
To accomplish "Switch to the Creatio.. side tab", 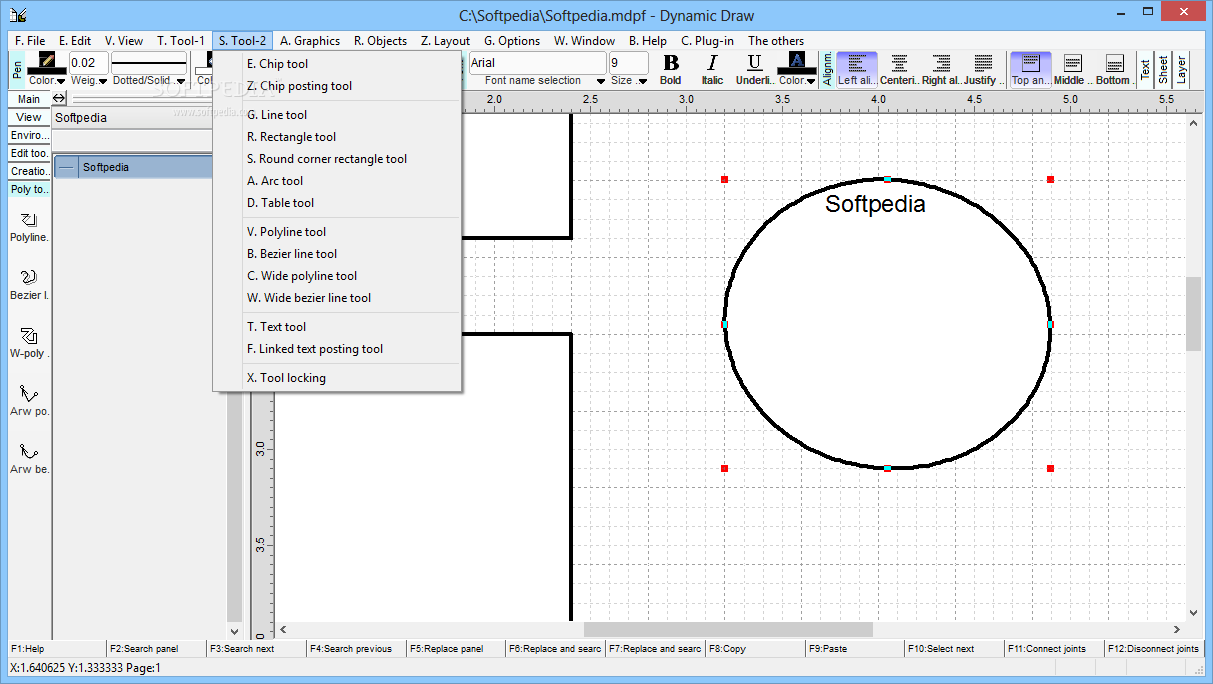I will click(29, 171).
